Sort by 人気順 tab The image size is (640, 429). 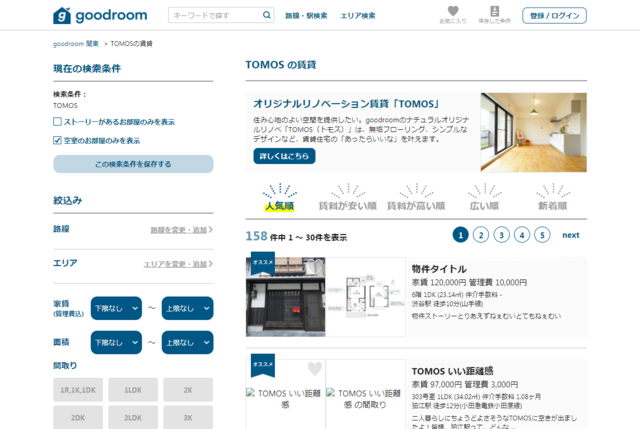coord(280,198)
